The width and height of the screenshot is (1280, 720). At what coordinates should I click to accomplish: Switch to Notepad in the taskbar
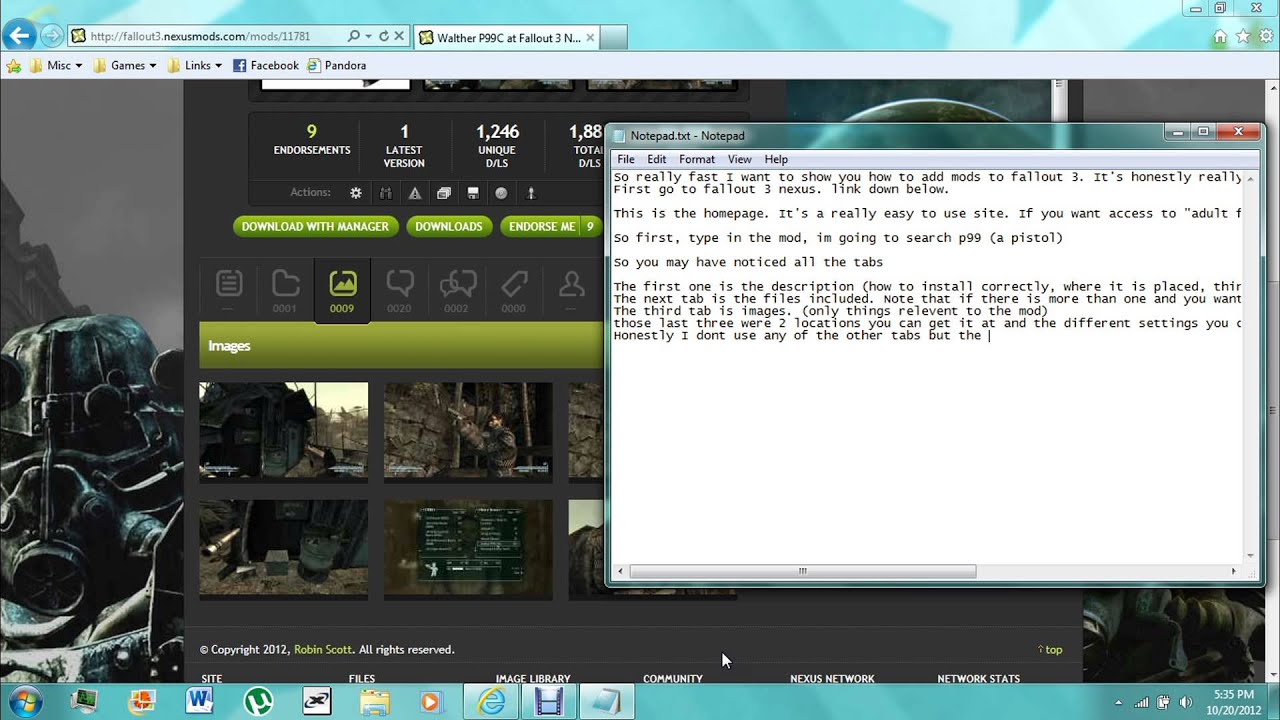click(607, 702)
